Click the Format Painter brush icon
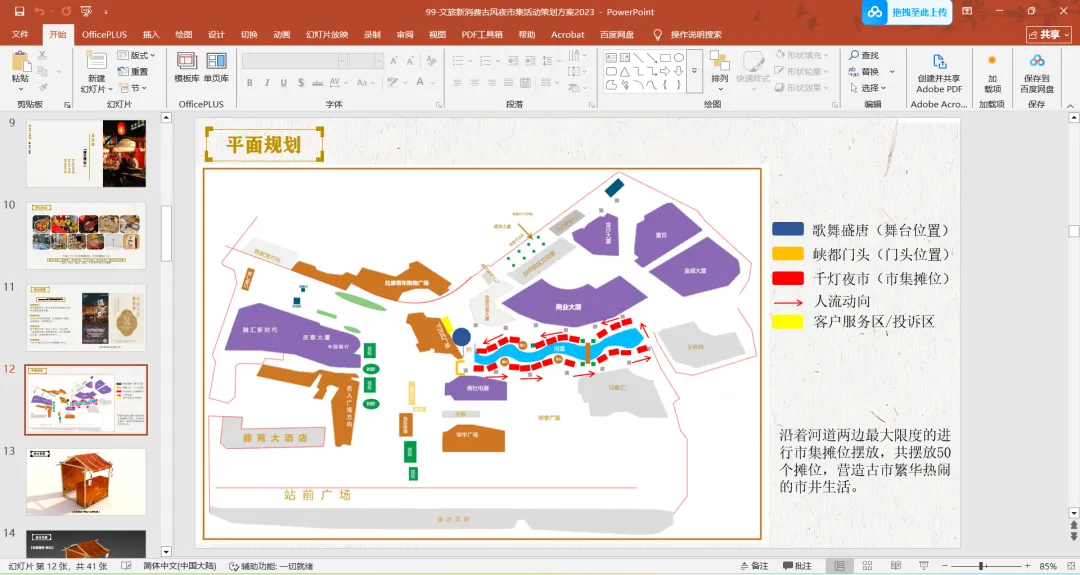The image size is (1080, 575). pos(43,87)
